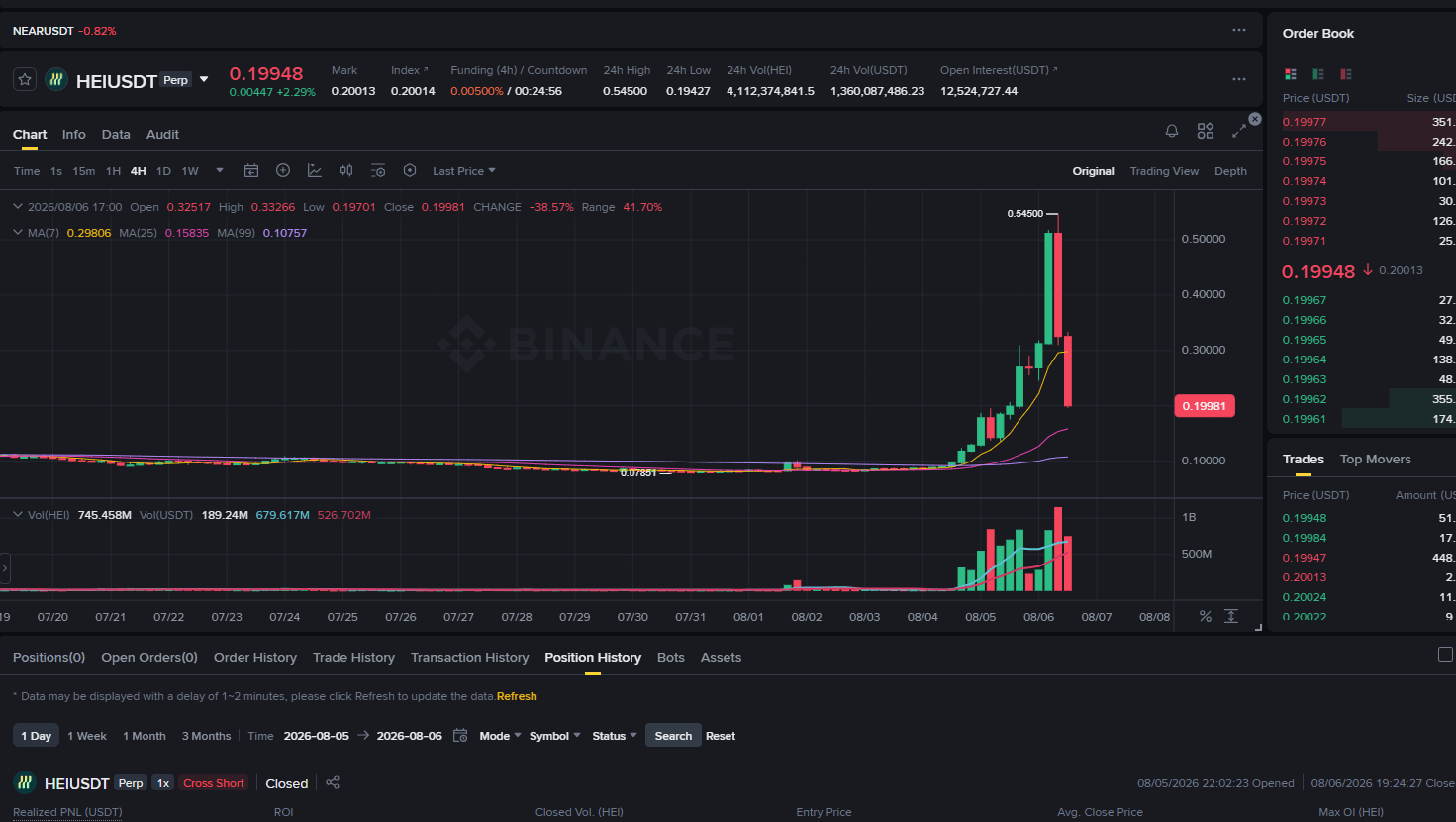Click the HEI coin logo in header

pyautogui.click(x=56, y=79)
